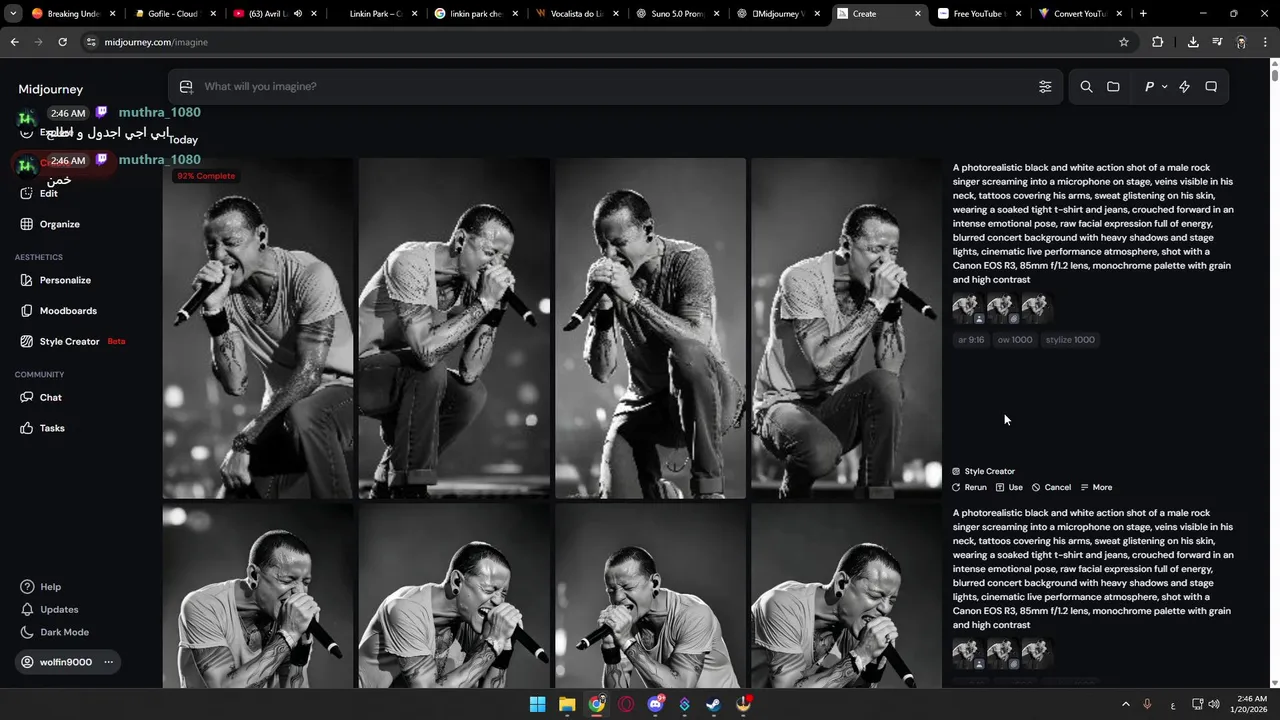Viewport: 1280px width, 720px height.
Task: Open the Chrome three-dot menu
Action: click(x=1265, y=42)
